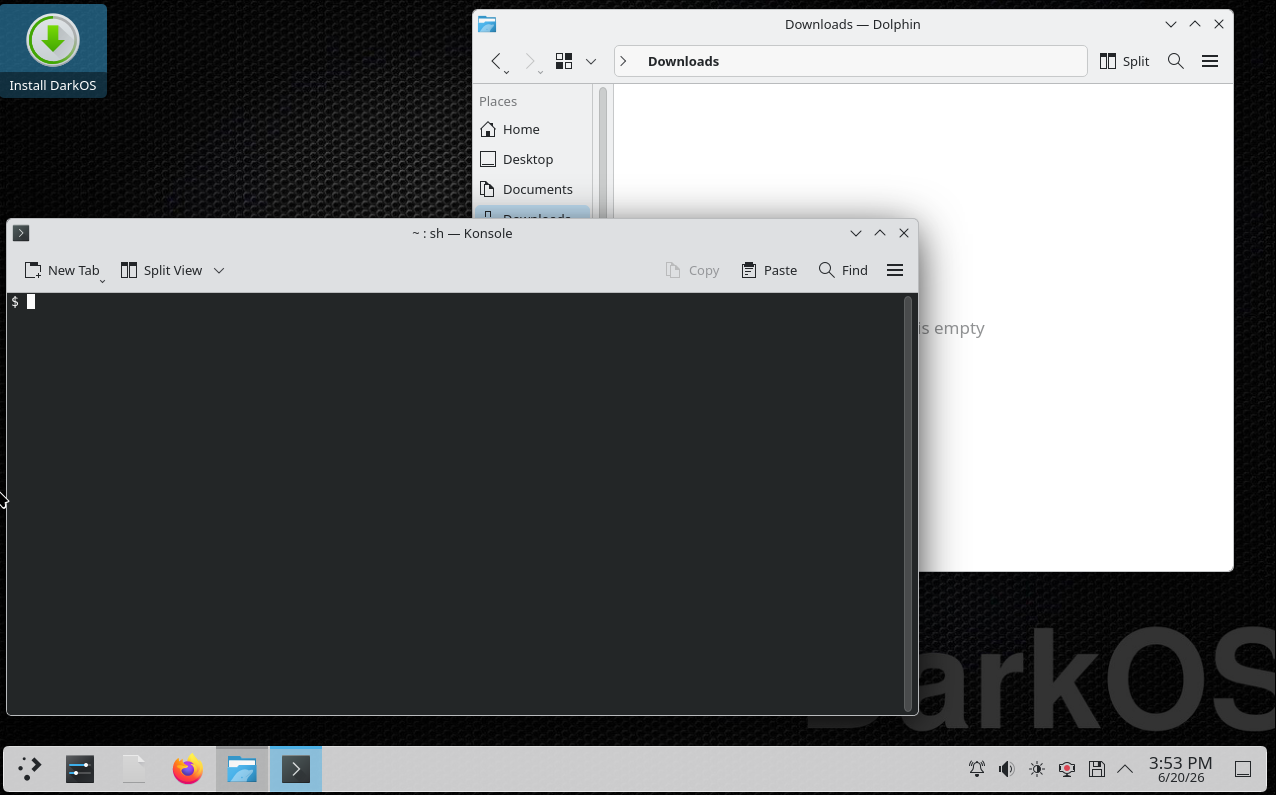Click inside the Konsole terminal area

pos(454,503)
